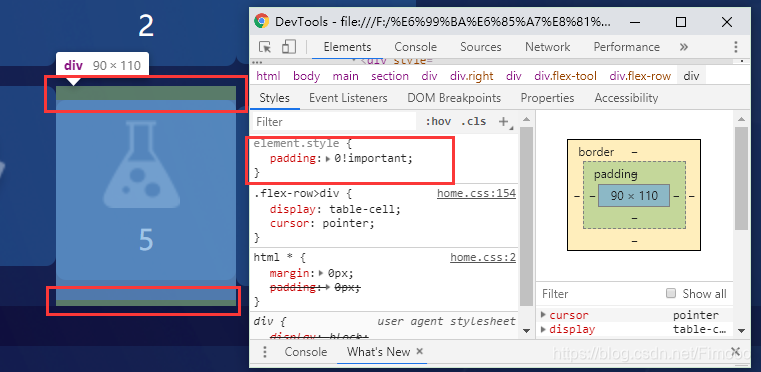The width and height of the screenshot is (761, 372).
Task: Close the DevTools window
Action: click(x=727, y=22)
